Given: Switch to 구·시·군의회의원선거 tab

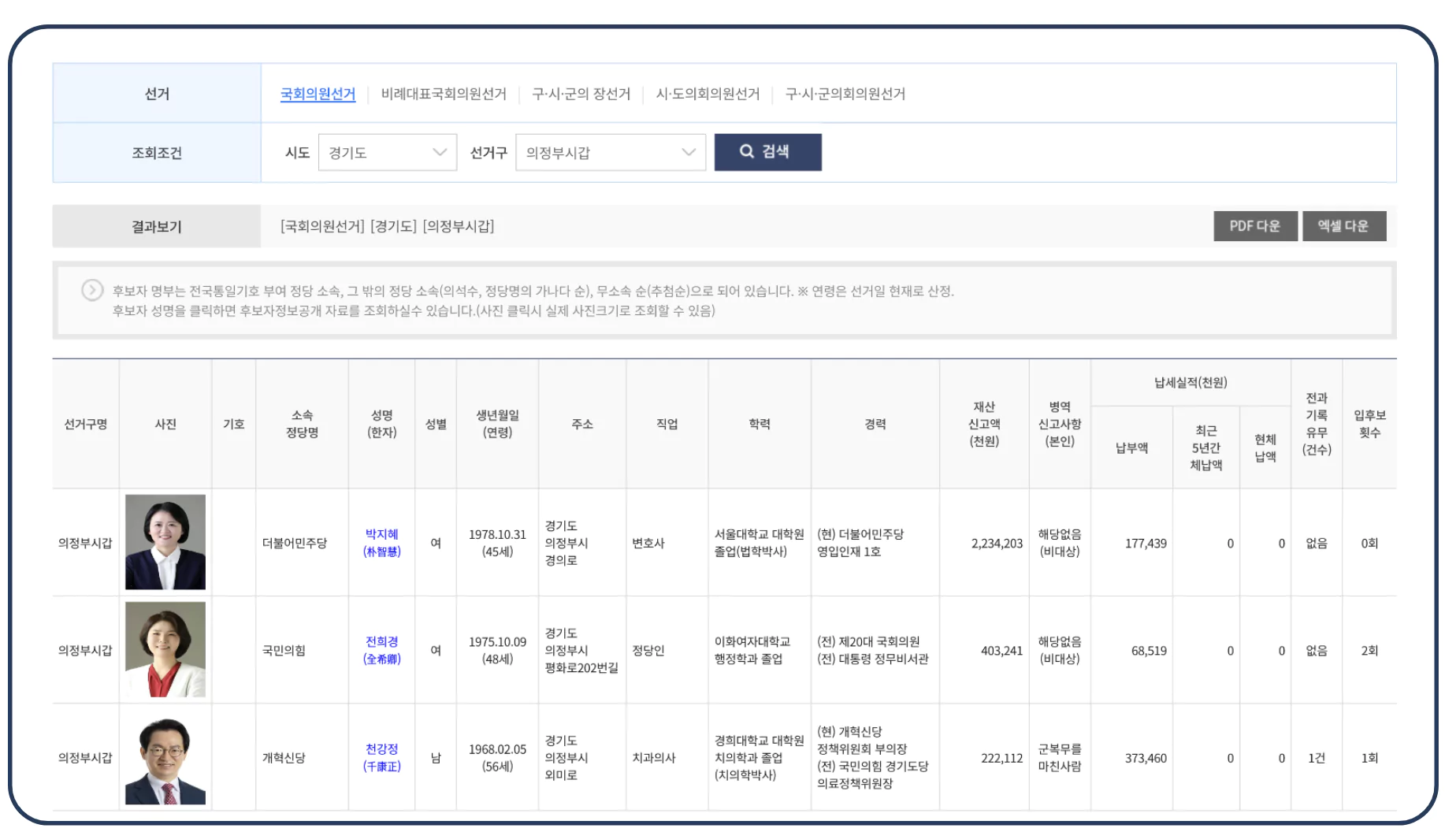Looking at the screenshot, I should (x=845, y=94).
